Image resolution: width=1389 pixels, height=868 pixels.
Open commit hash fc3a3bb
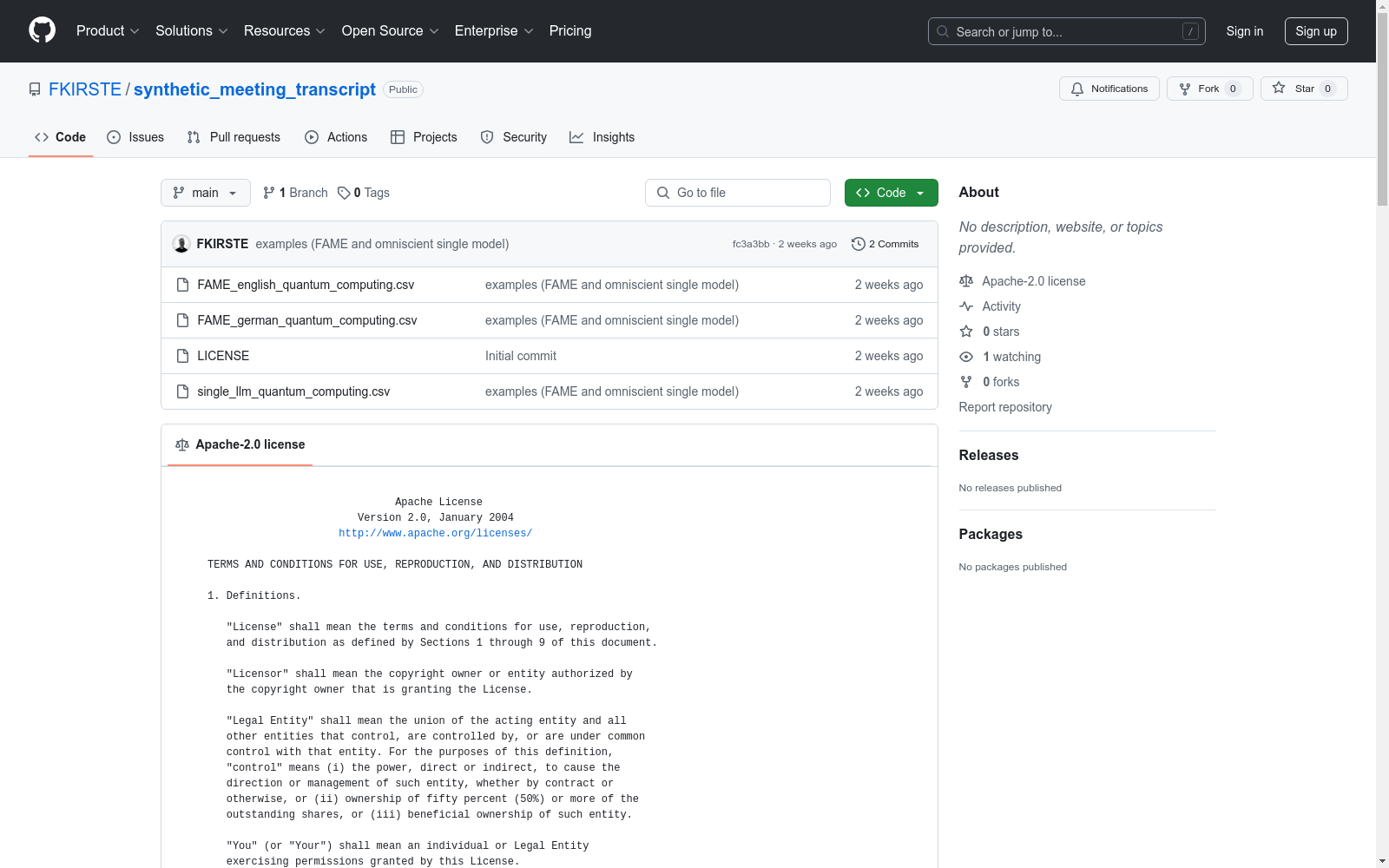coord(751,244)
